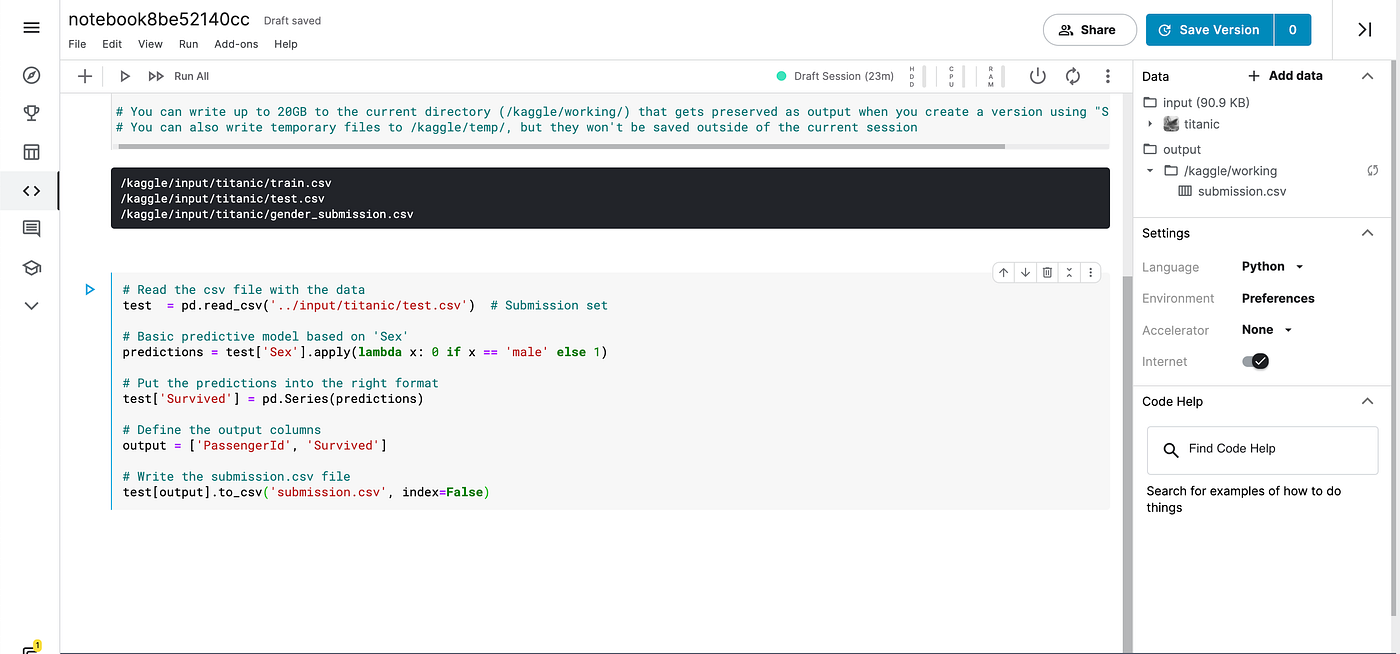The width and height of the screenshot is (1400, 654).
Task: Collapse the Data panel
Action: 1368,75
